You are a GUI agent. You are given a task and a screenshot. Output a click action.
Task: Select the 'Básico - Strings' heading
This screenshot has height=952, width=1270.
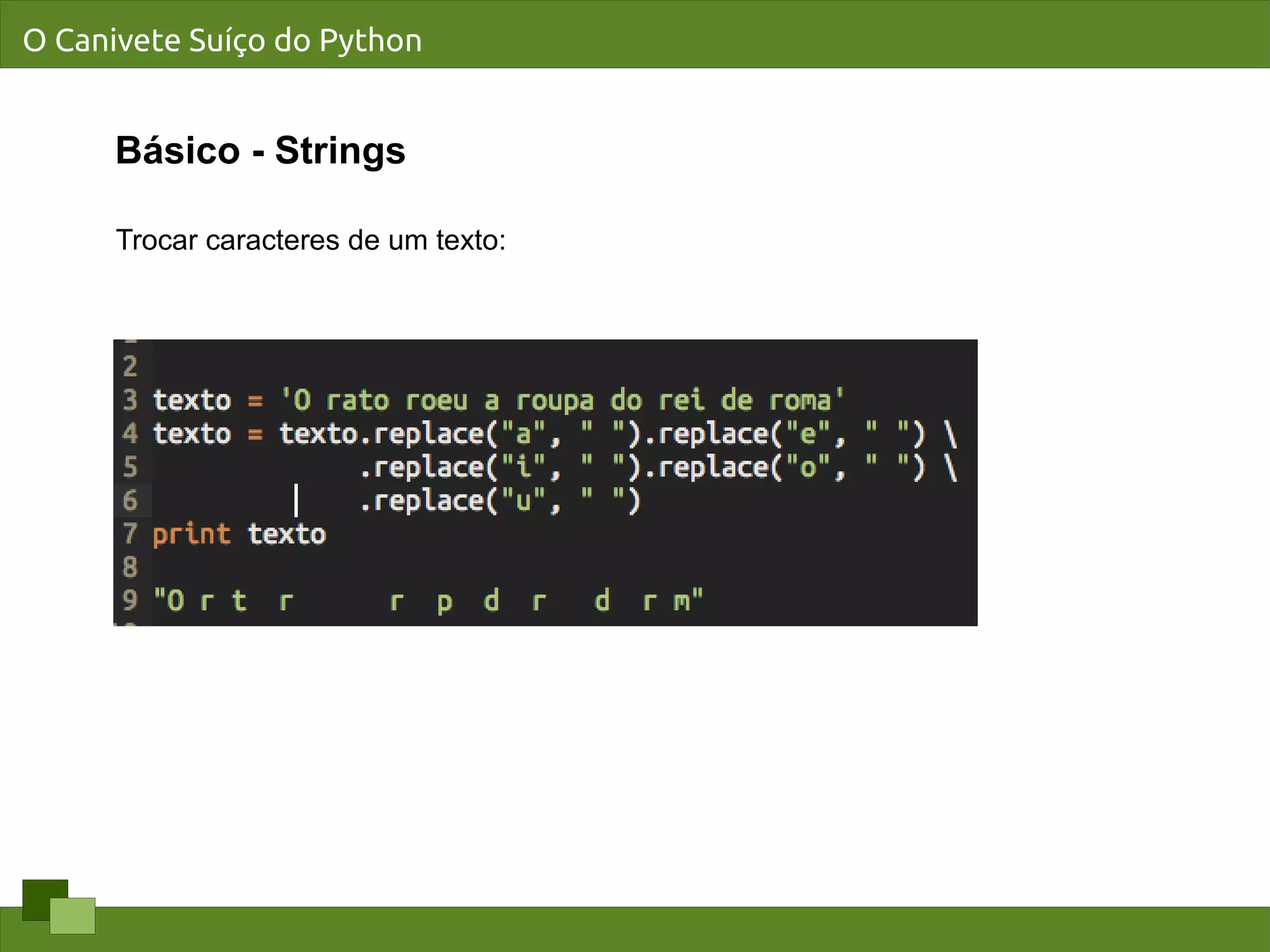(260, 151)
